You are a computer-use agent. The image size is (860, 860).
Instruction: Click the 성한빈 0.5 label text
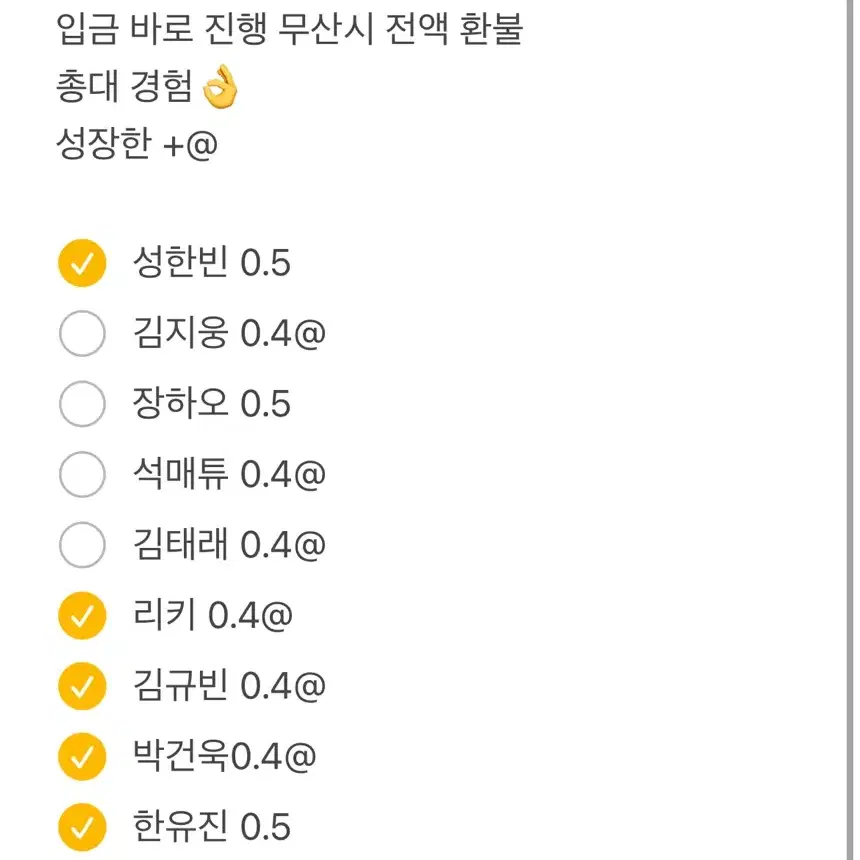[x=211, y=262]
